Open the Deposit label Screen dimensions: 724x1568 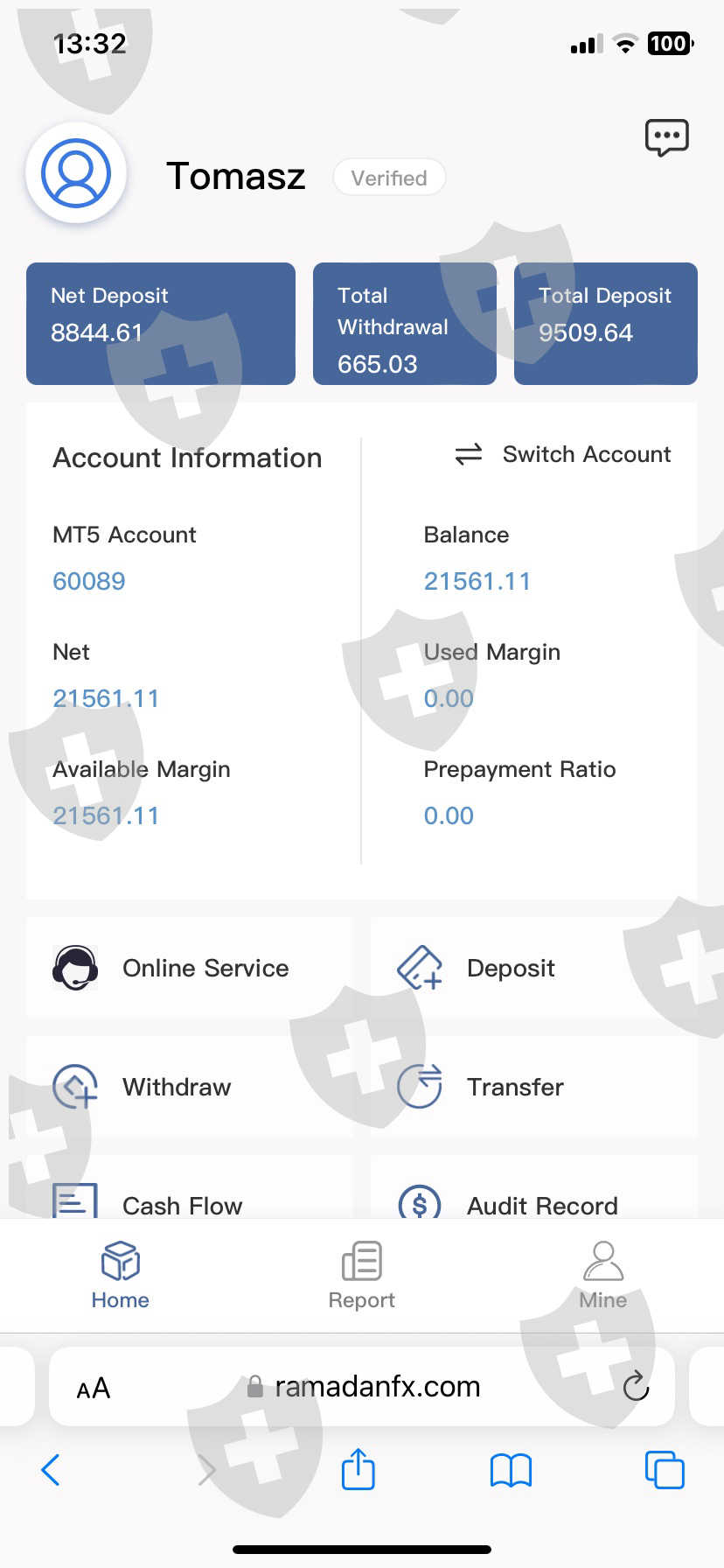511,968
